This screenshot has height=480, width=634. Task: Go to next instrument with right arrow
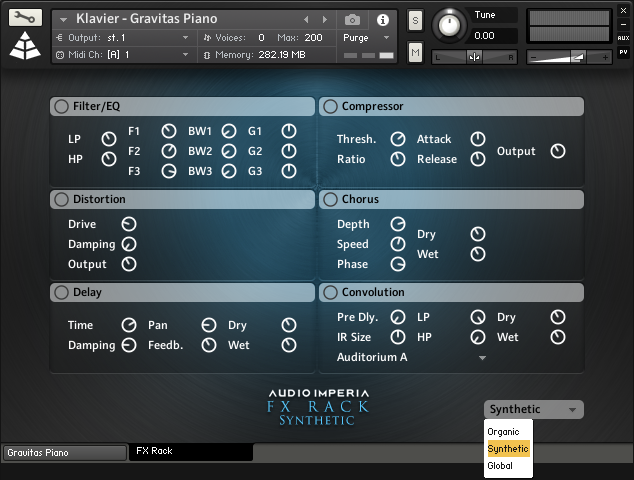click(x=324, y=19)
